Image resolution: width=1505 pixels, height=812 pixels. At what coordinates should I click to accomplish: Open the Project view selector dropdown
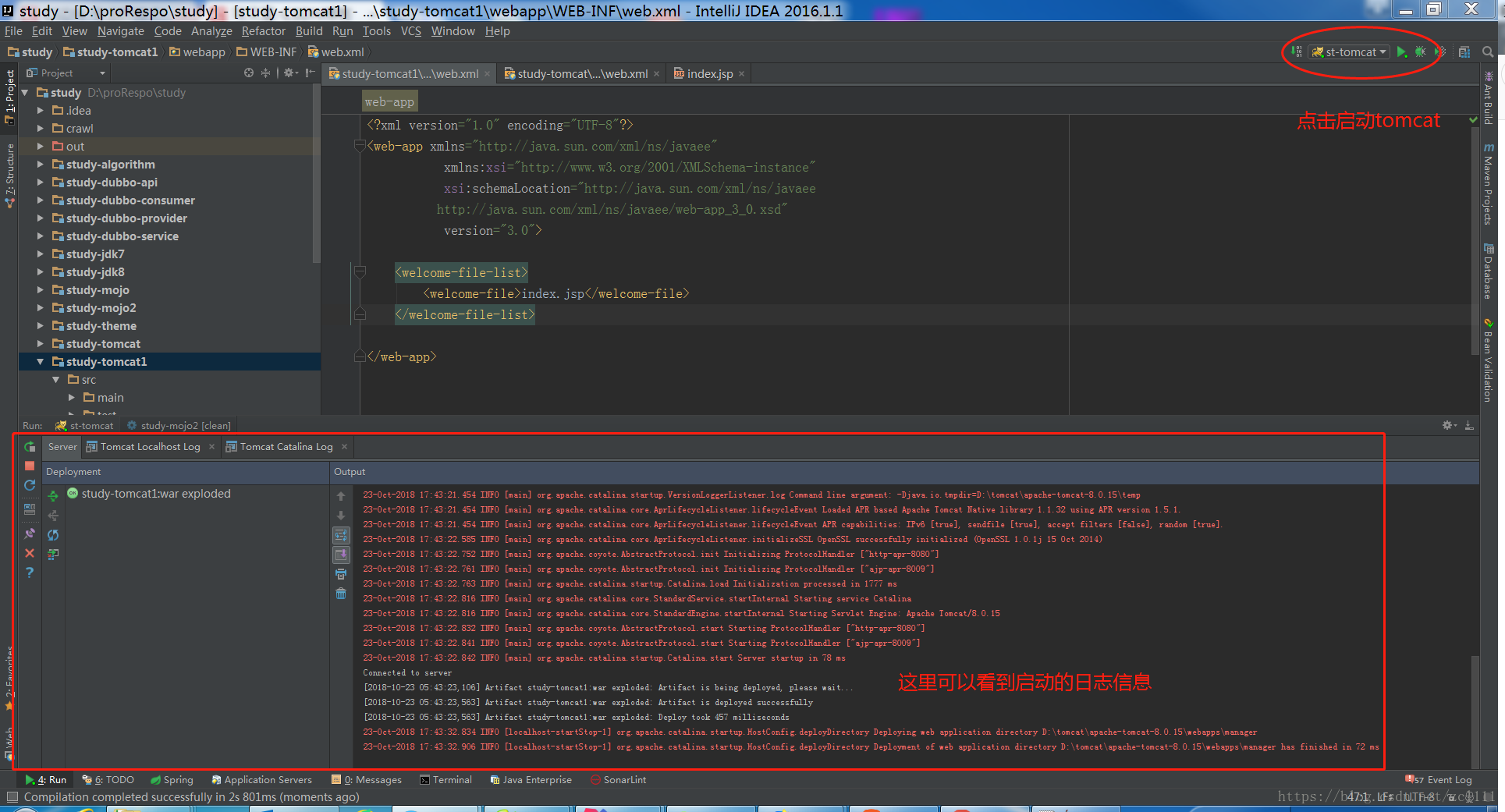[66, 73]
